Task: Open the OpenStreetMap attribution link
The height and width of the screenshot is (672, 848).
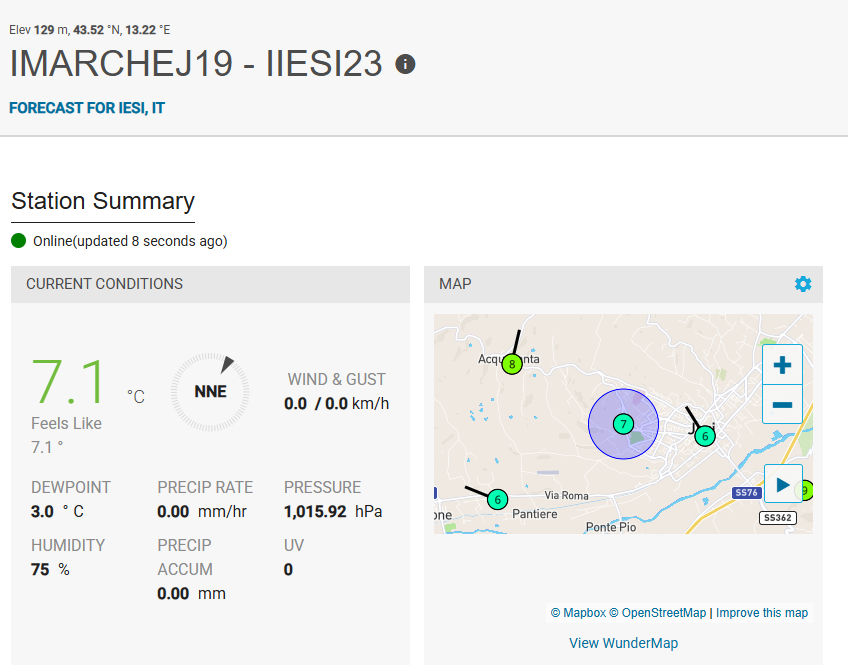Action: (657, 613)
